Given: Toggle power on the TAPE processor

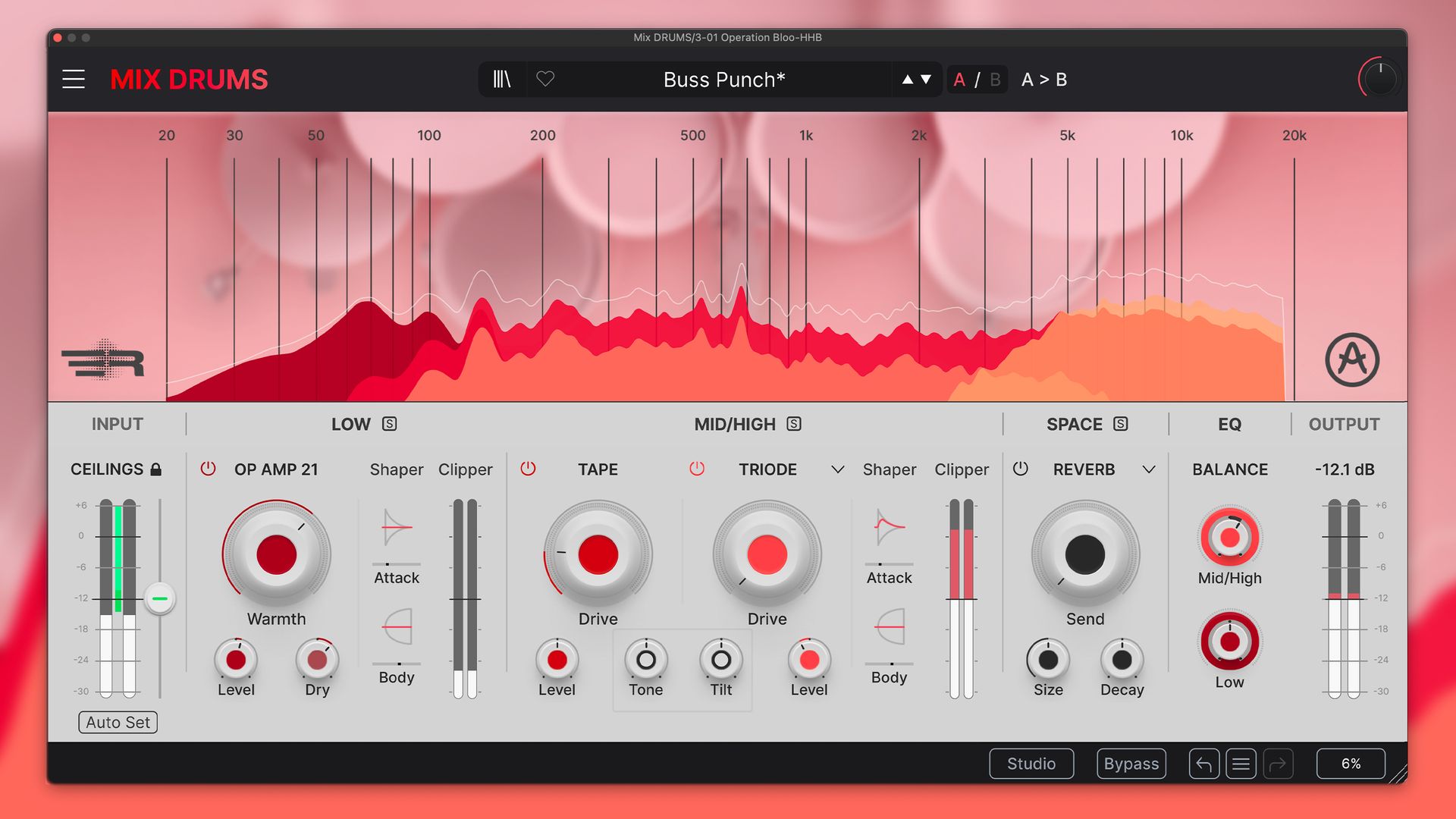Looking at the screenshot, I should [x=529, y=469].
